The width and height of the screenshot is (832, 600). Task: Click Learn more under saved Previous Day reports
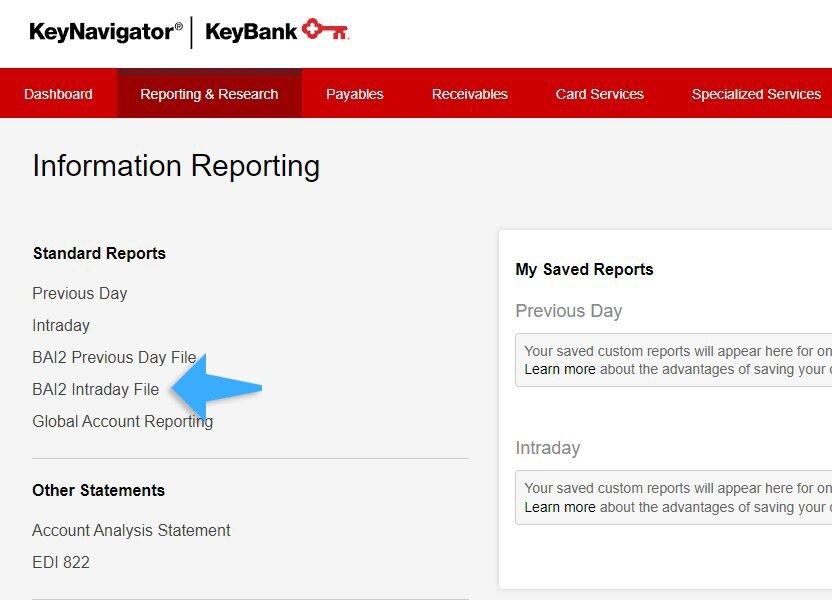point(559,369)
